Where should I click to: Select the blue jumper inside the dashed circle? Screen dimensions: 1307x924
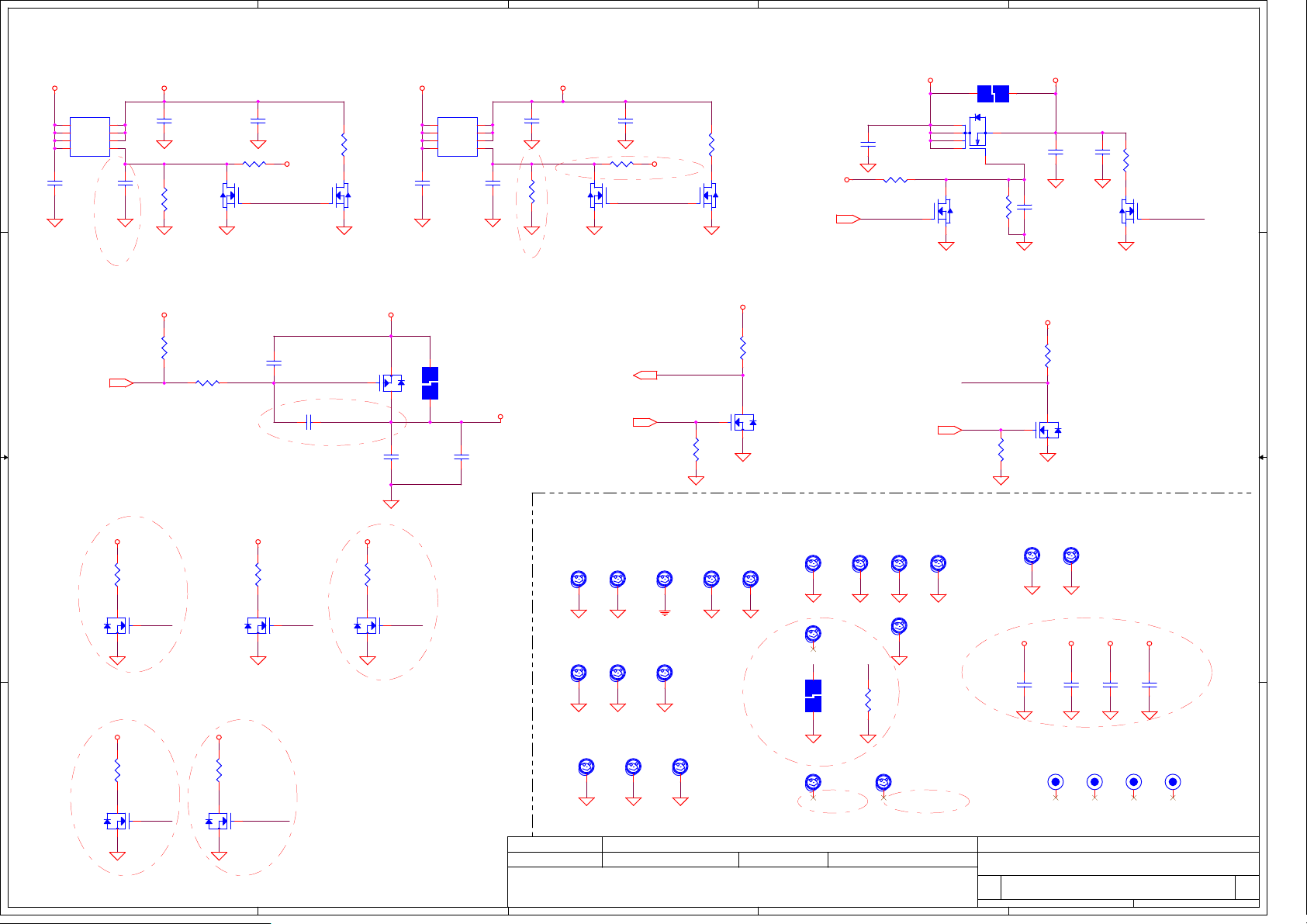tap(813, 695)
